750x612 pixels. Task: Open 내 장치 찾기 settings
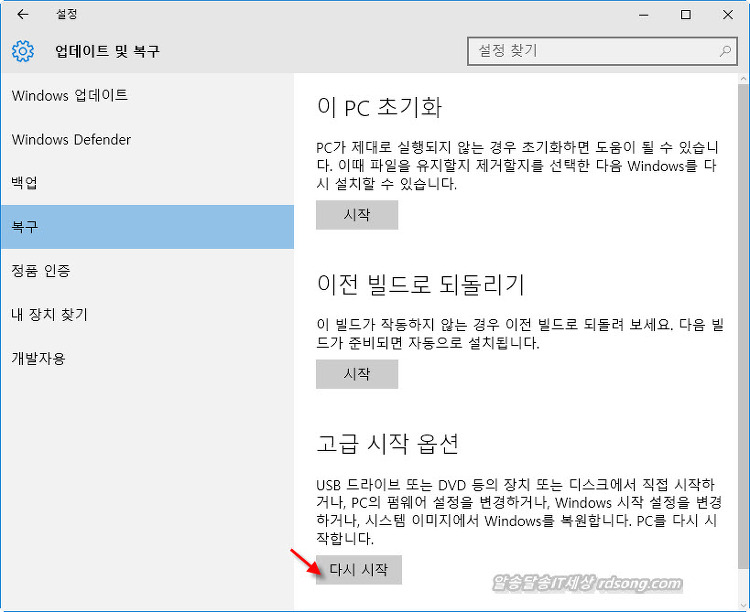coord(49,315)
